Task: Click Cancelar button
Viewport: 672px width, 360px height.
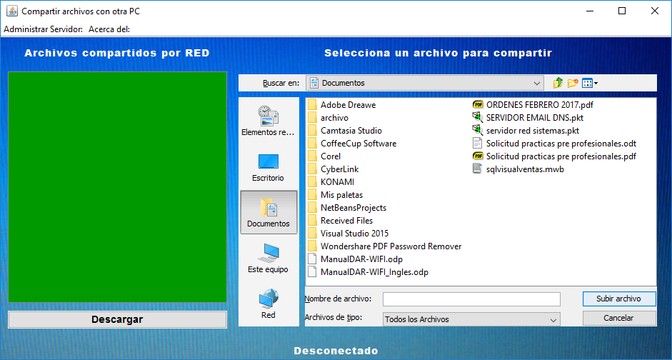Action: point(619,318)
